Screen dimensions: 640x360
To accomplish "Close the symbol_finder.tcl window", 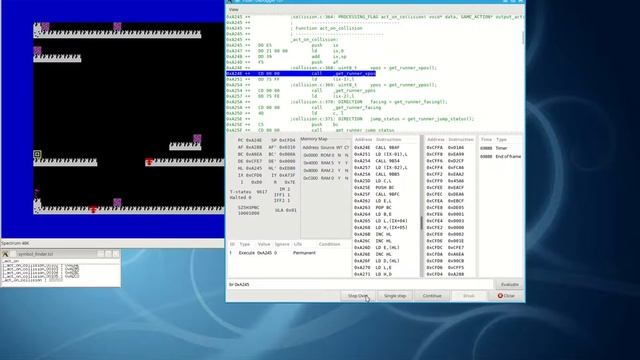I will (x=116, y=254).
